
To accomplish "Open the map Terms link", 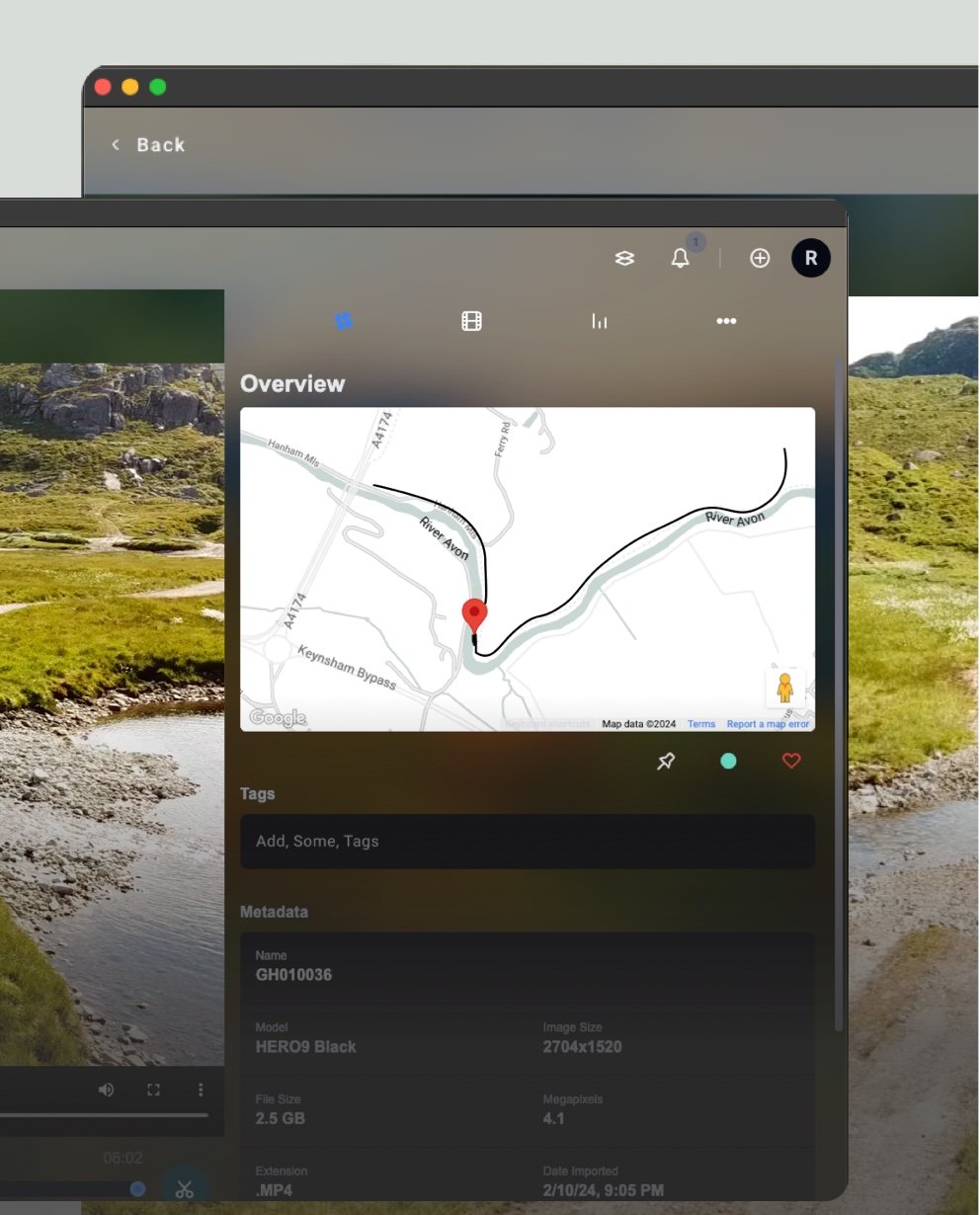I will coord(701,724).
